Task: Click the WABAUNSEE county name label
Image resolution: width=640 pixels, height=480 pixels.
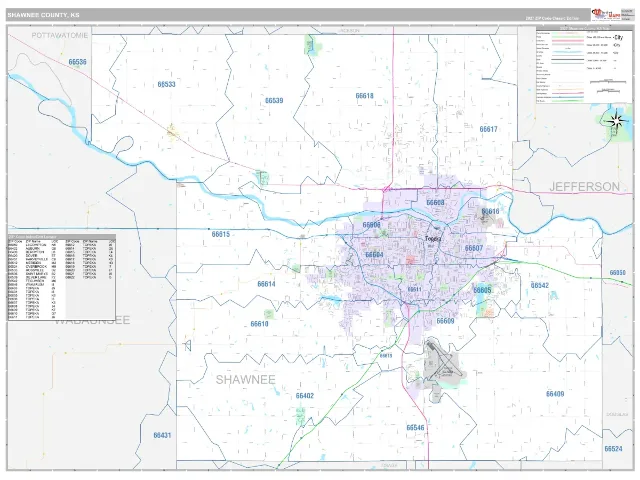Action: point(92,320)
